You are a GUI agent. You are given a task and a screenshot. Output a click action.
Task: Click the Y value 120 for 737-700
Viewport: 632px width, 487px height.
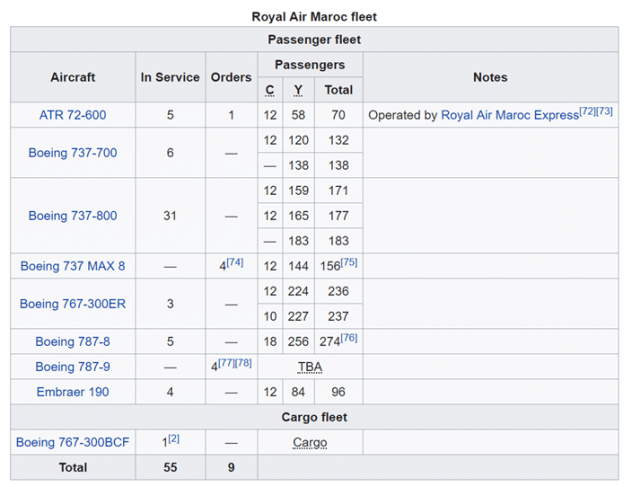tap(298, 140)
